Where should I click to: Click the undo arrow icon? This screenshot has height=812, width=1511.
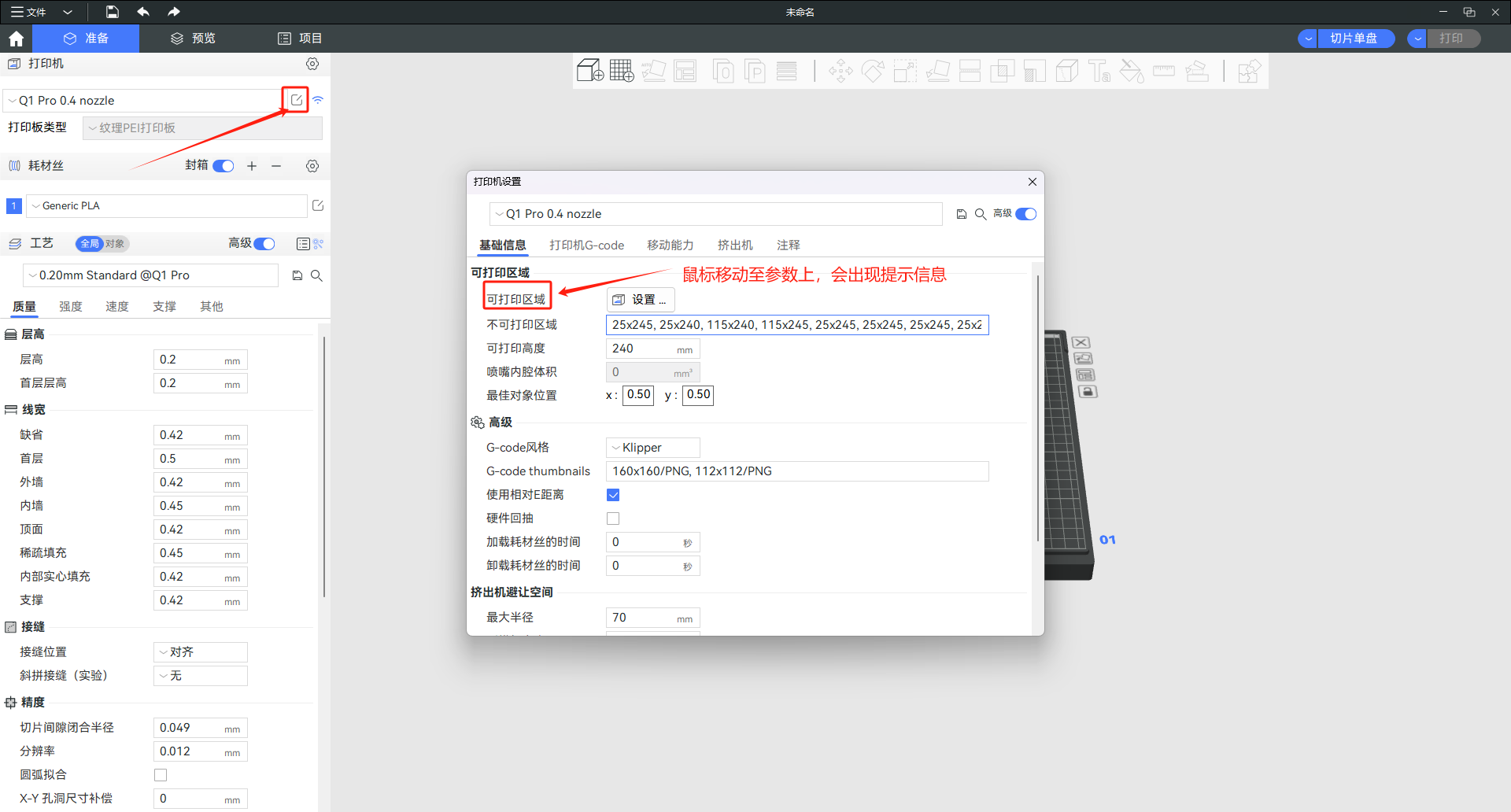coord(143,12)
